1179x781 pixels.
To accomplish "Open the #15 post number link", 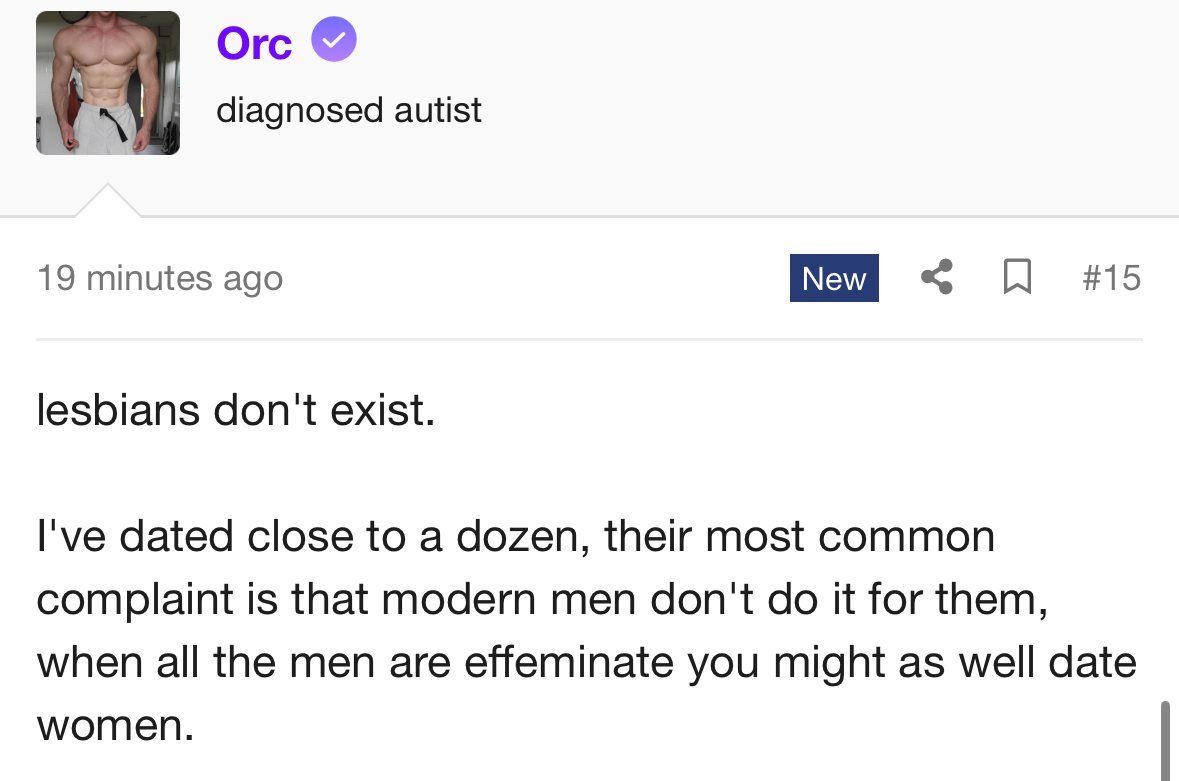I will click(x=1110, y=277).
